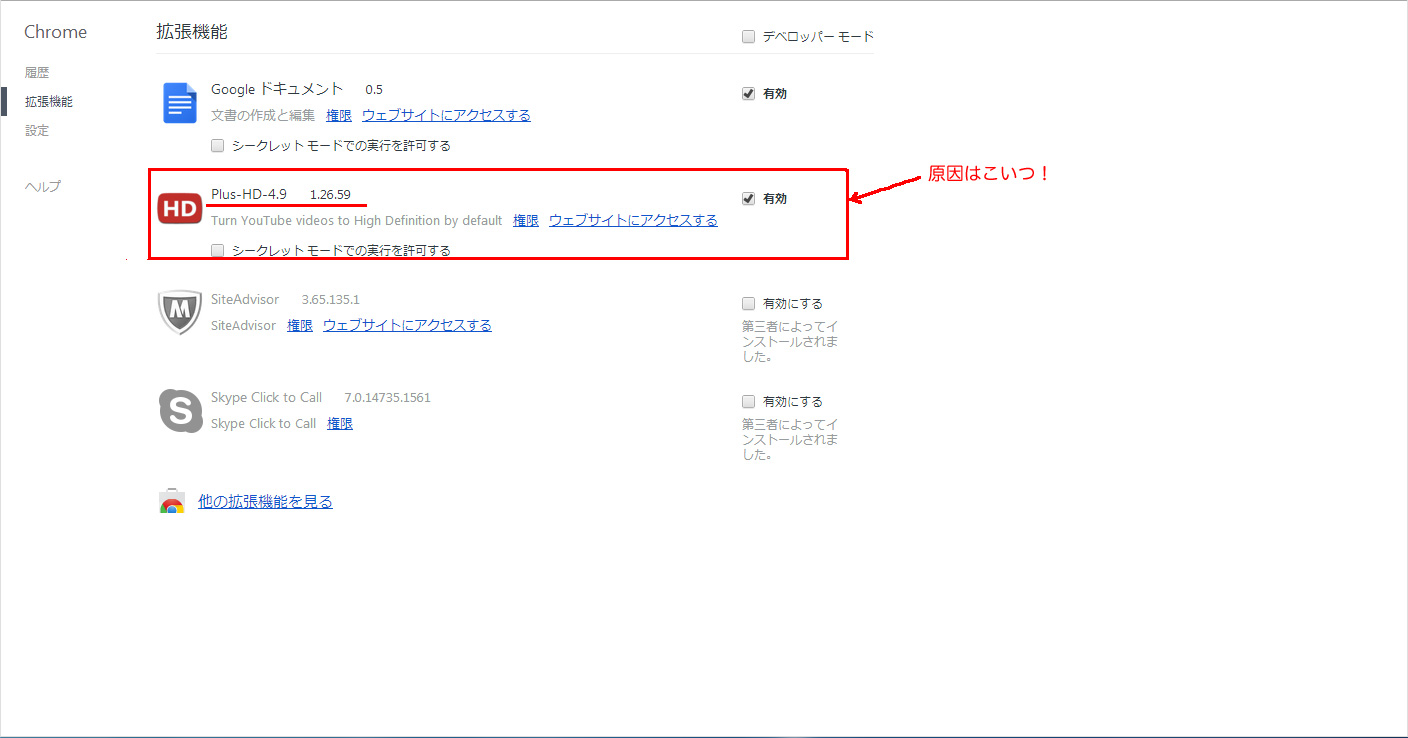
Task: Check 有効にする for Skype Click to Call
Action: pos(748,402)
